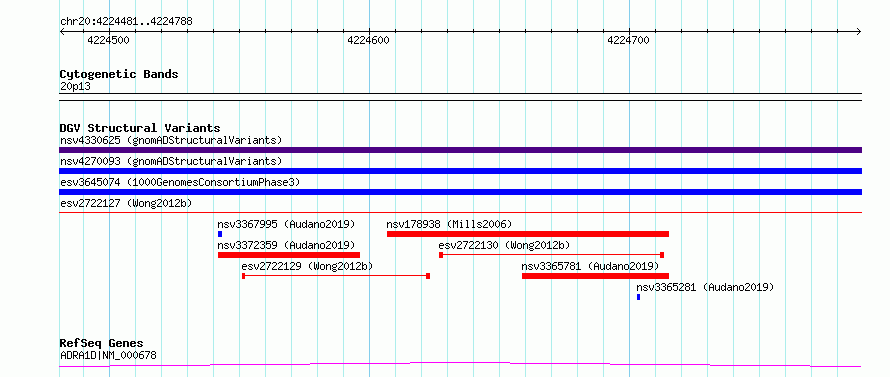
Task: Select the blue nsv4270093 variant bar
Action: click(x=460, y=171)
